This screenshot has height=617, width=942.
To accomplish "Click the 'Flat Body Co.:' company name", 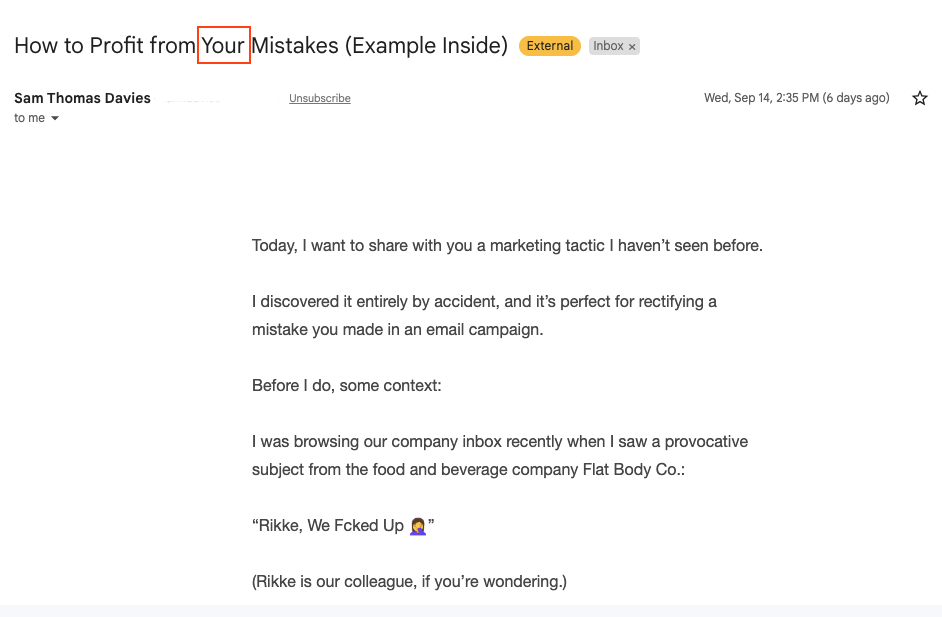I will coord(634,469).
